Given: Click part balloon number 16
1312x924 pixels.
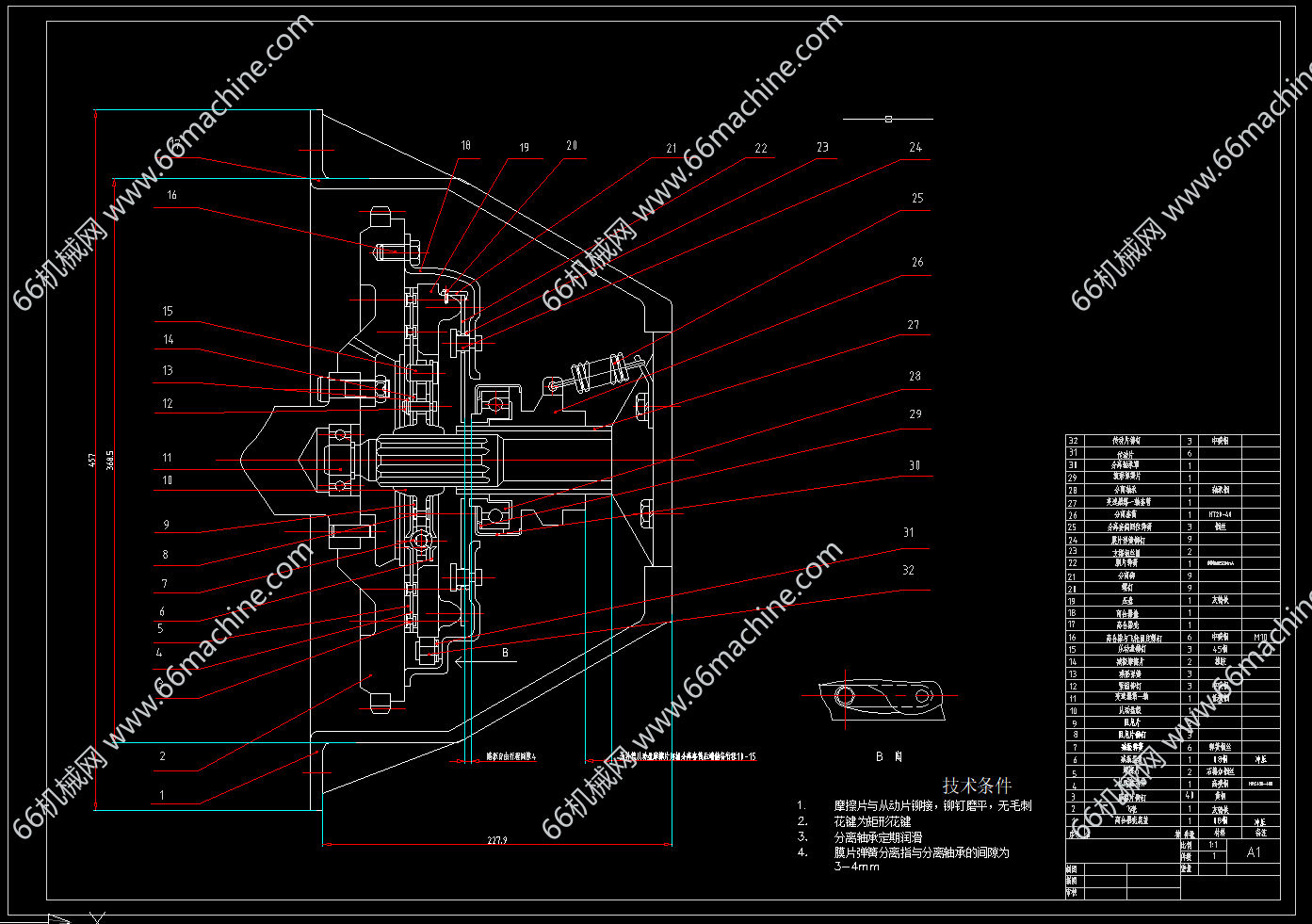Looking at the screenshot, I should tap(172, 196).
